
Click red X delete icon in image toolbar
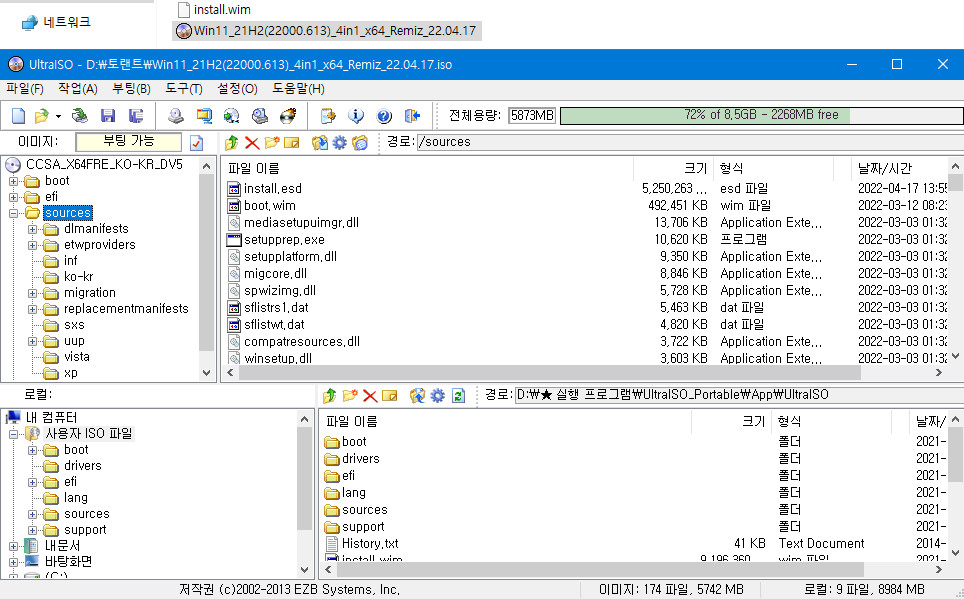pos(251,143)
